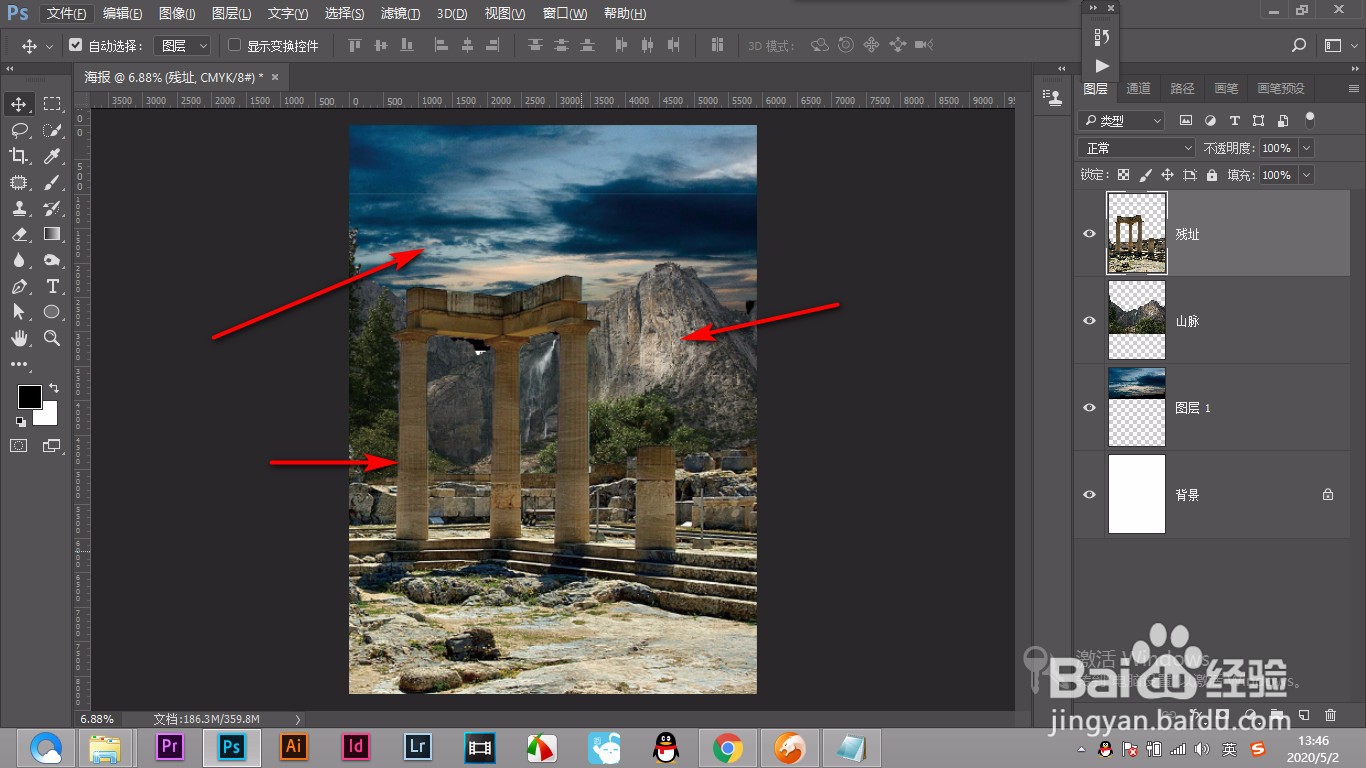The width and height of the screenshot is (1366, 768).
Task: Select the Quick Selection tool
Action: click(52, 130)
